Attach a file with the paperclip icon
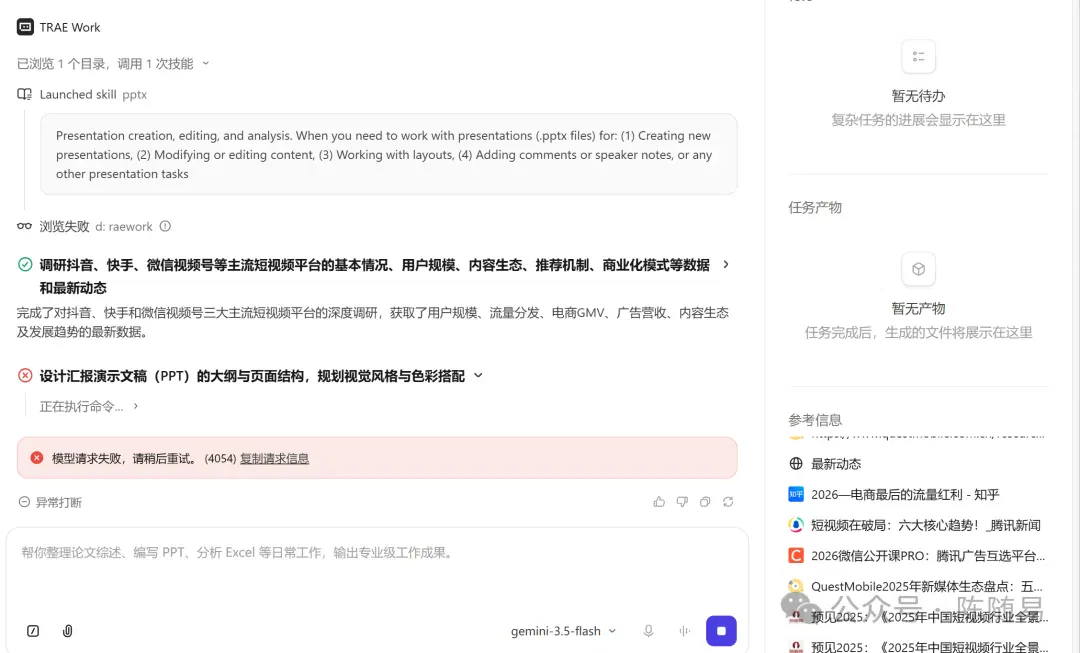 (x=68, y=631)
